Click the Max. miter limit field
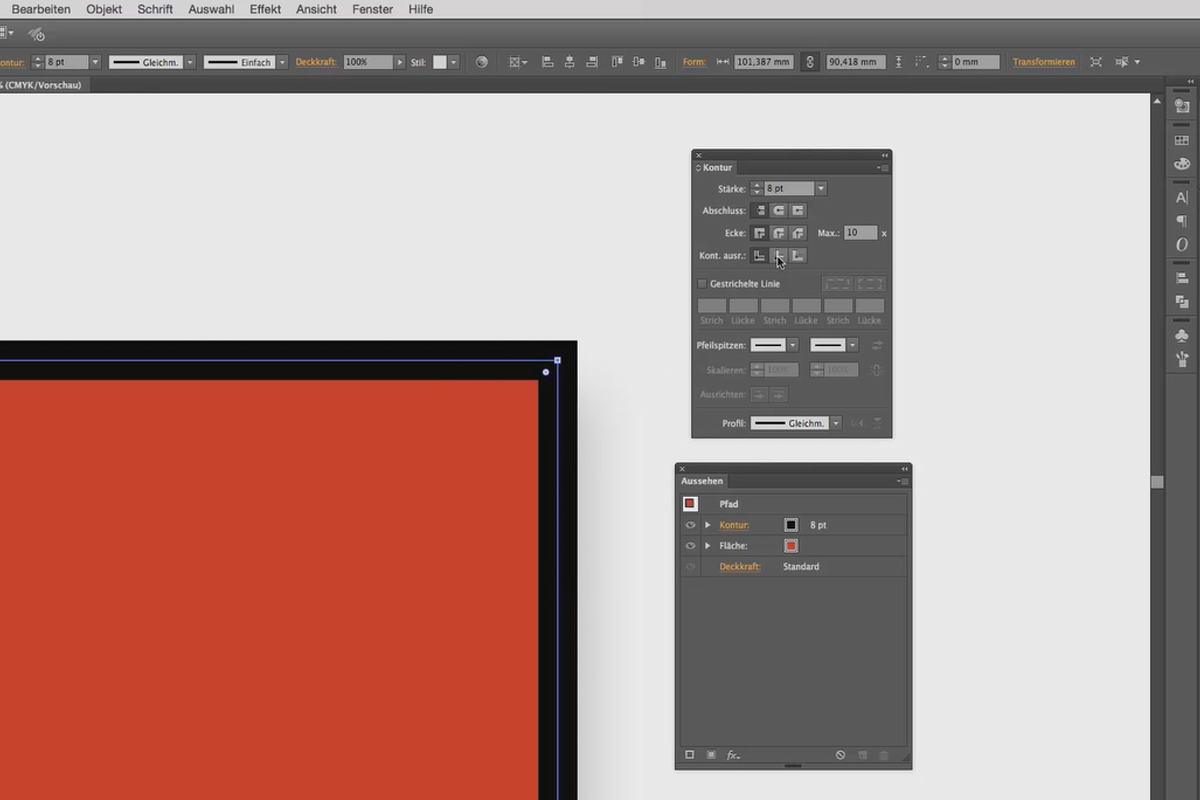The width and height of the screenshot is (1200, 800). point(860,233)
